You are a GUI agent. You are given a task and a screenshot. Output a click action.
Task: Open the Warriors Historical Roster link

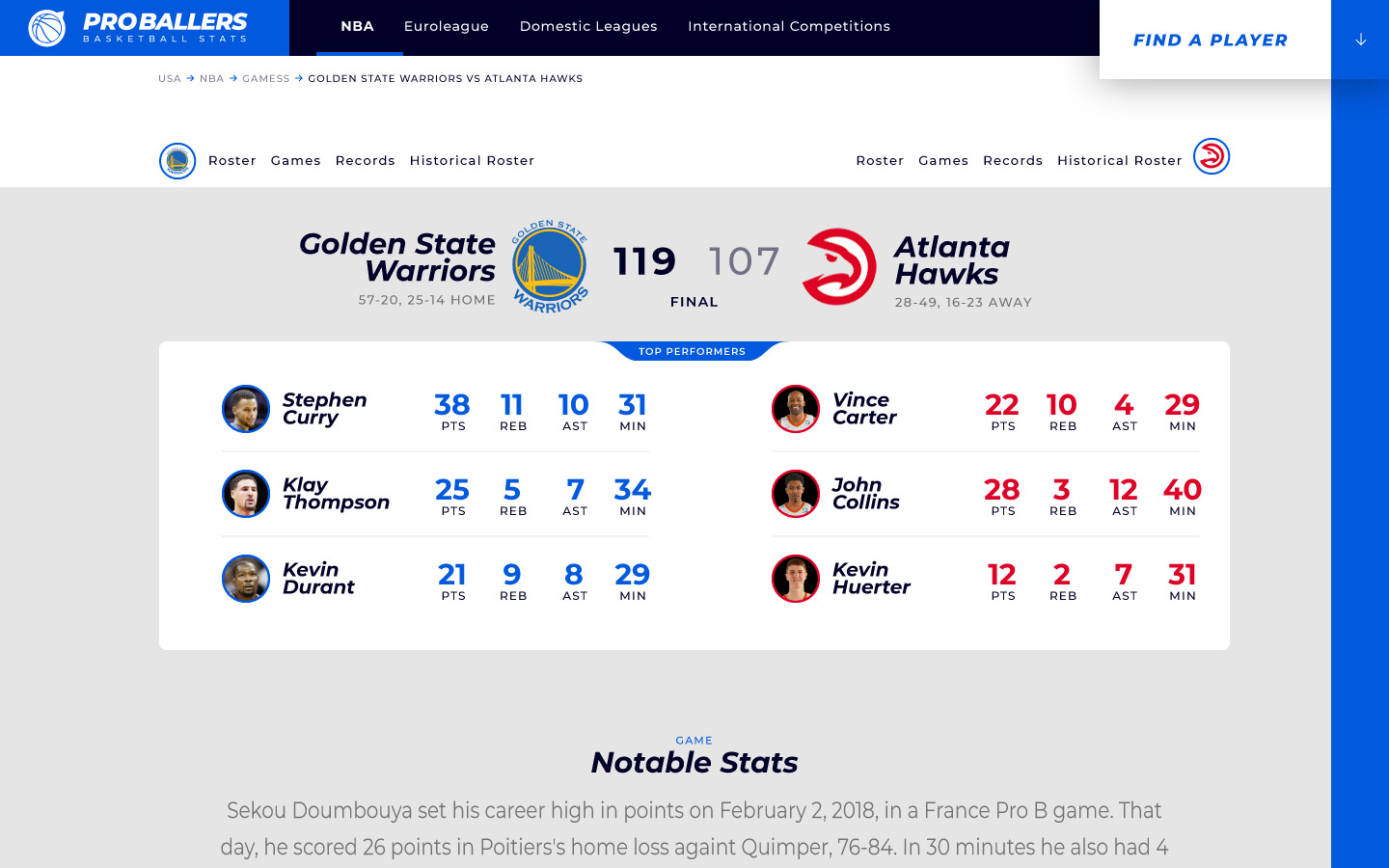(x=472, y=161)
